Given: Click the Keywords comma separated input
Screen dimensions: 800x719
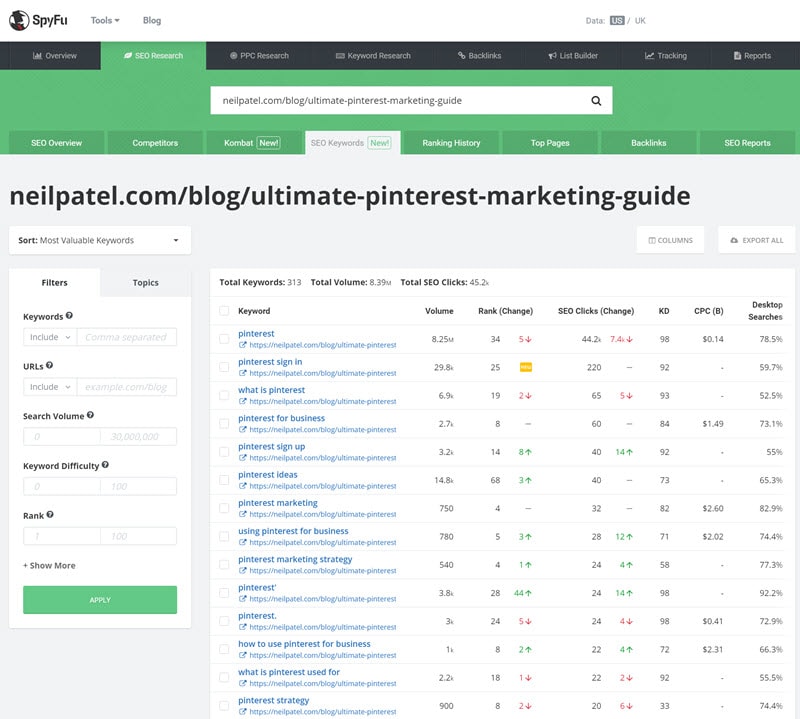Looking at the screenshot, I should [x=127, y=337].
